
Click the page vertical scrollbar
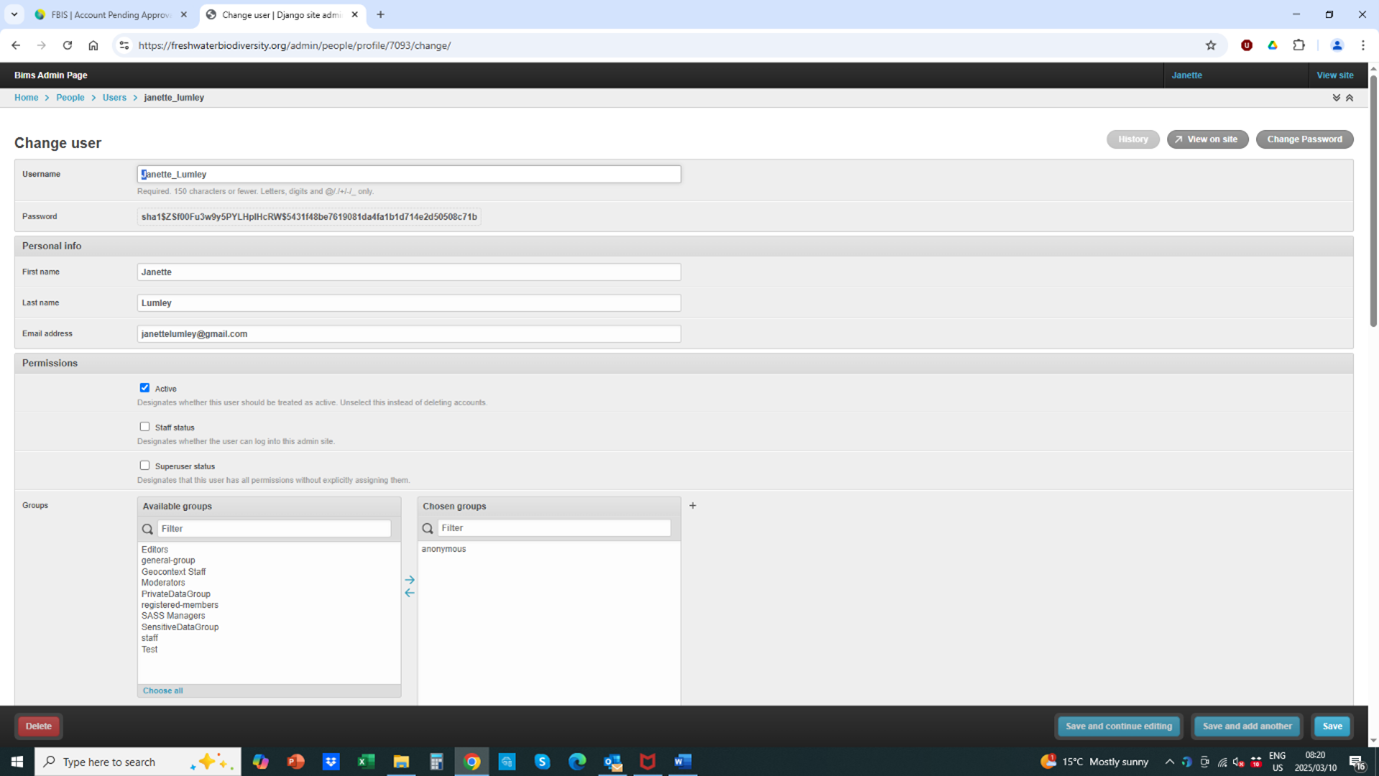(x=1374, y=200)
